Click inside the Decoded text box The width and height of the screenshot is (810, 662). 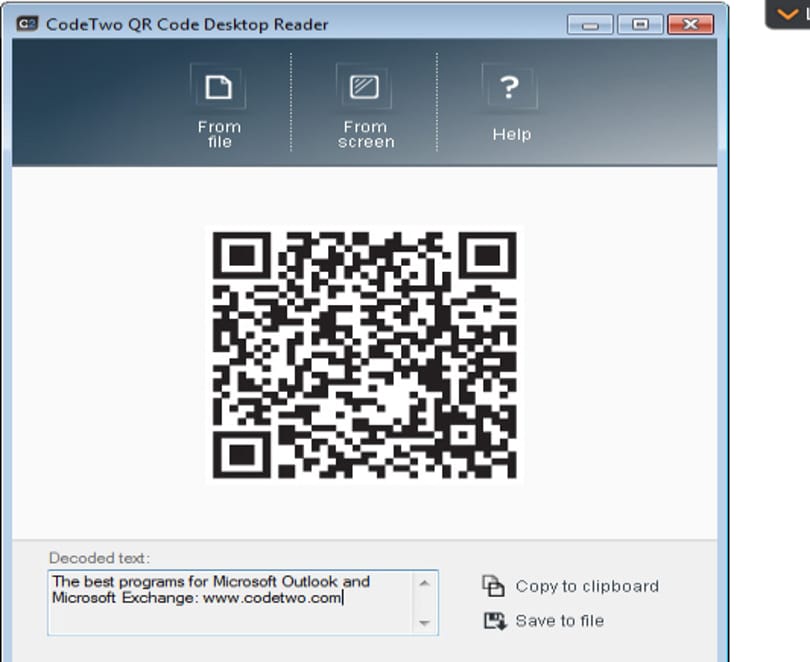(x=243, y=603)
